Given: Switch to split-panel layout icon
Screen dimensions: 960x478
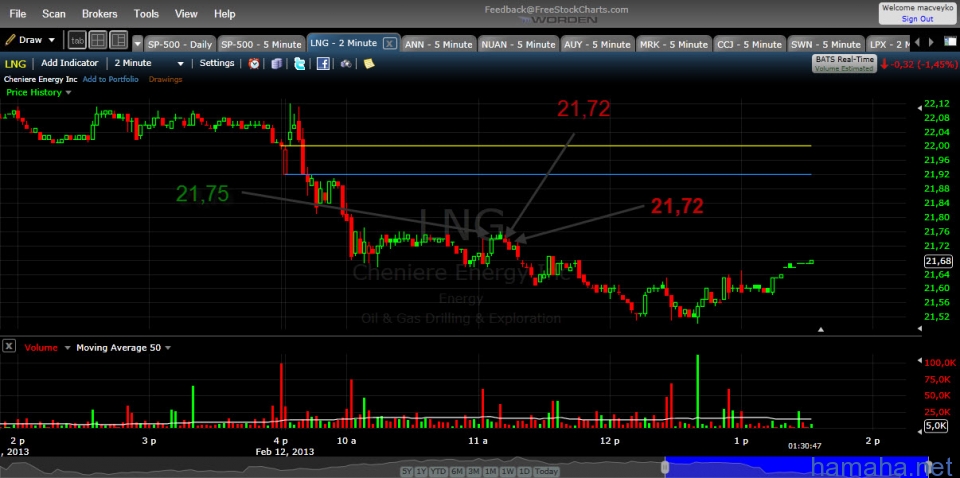Looking at the screenshot, I should [118, 40].
